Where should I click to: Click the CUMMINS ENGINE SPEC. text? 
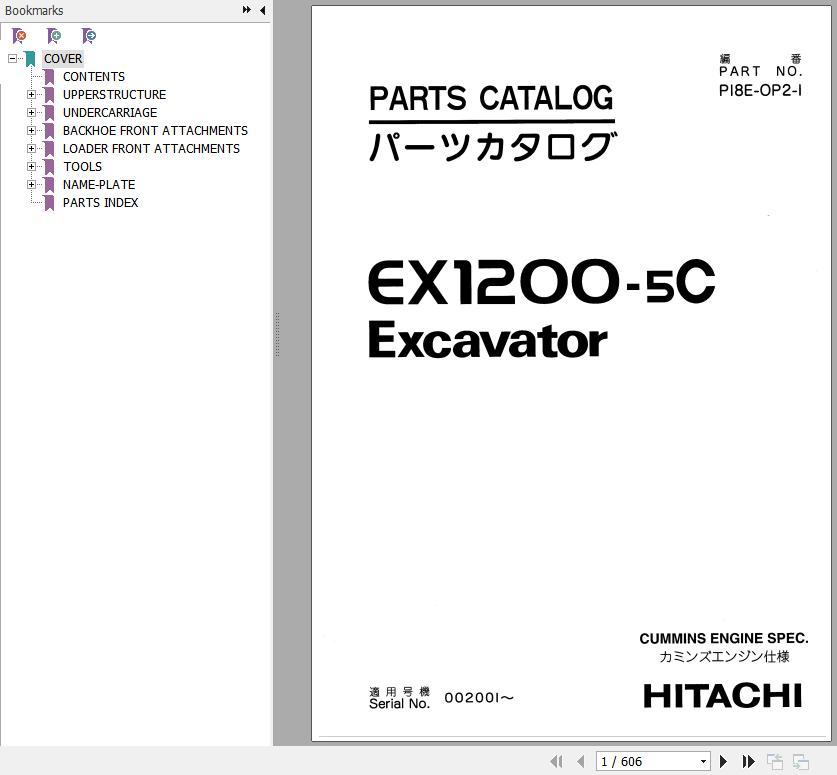[724, 638]
